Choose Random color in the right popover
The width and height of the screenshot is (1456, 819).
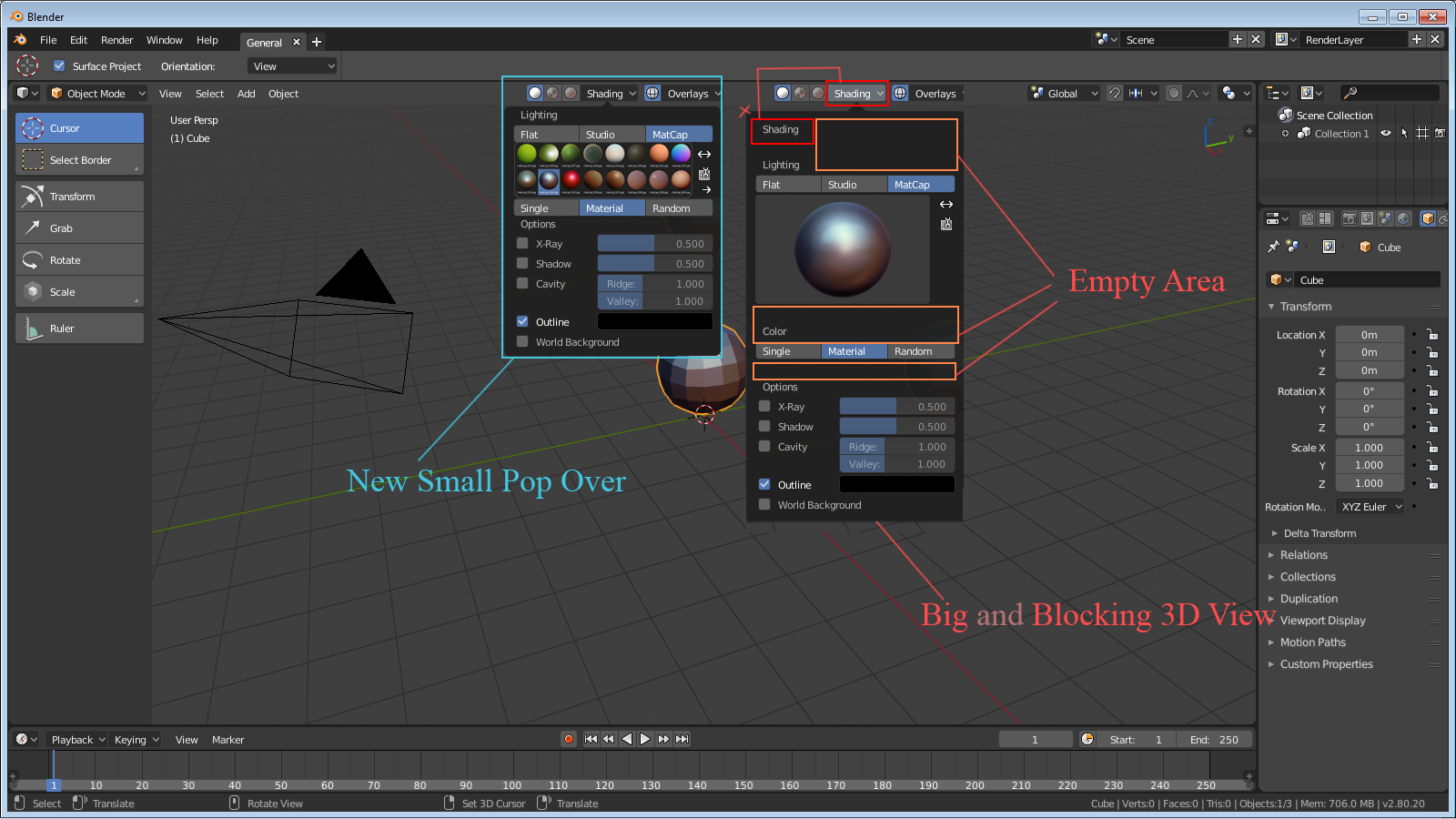click(921, 351)
